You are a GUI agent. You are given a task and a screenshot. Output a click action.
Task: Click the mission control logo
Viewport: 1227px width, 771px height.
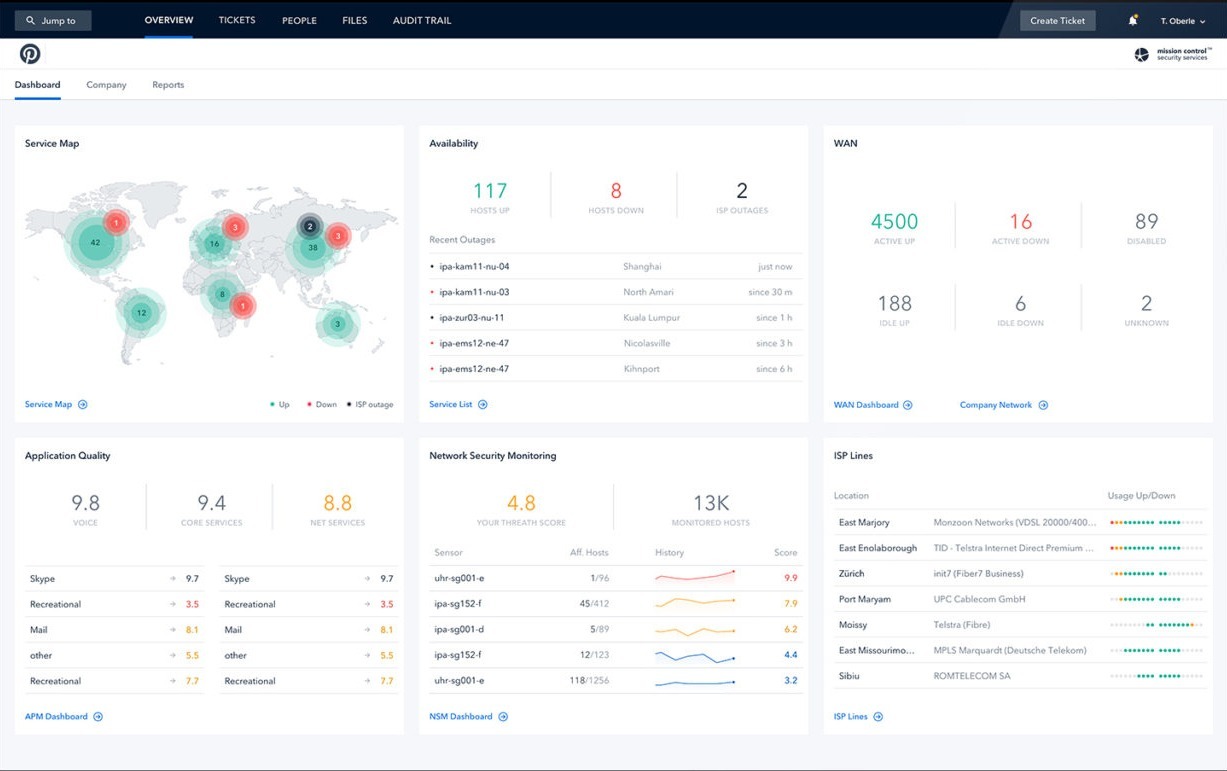1171,55
